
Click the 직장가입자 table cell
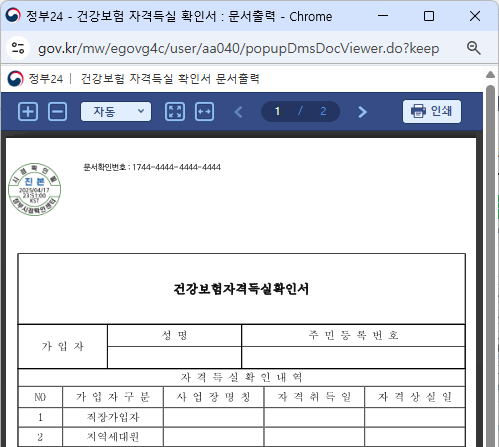point(113,417)
